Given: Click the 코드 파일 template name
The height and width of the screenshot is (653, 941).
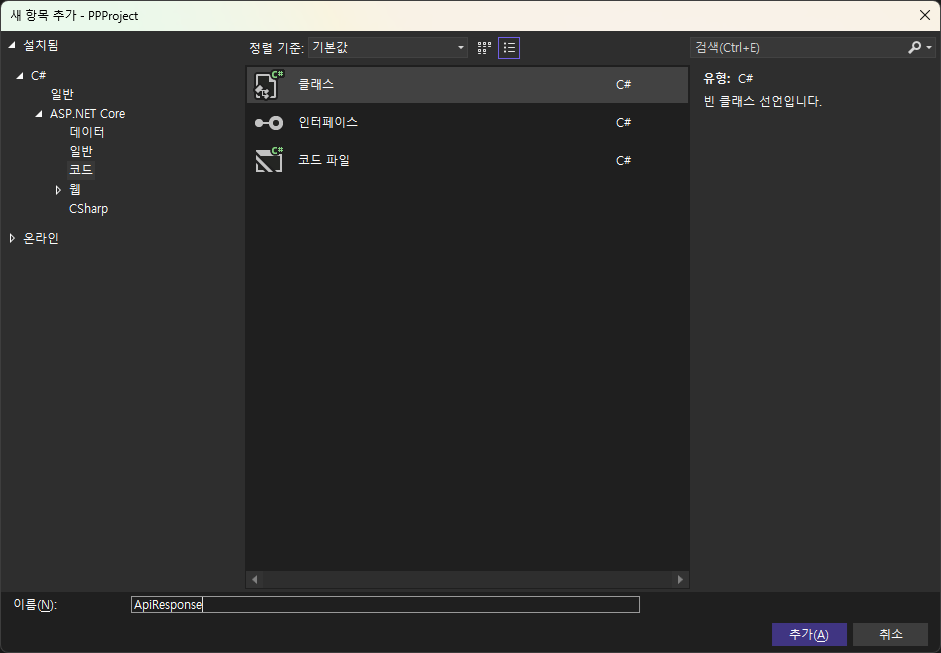Looking at the screenshot, I should point(324,160).
